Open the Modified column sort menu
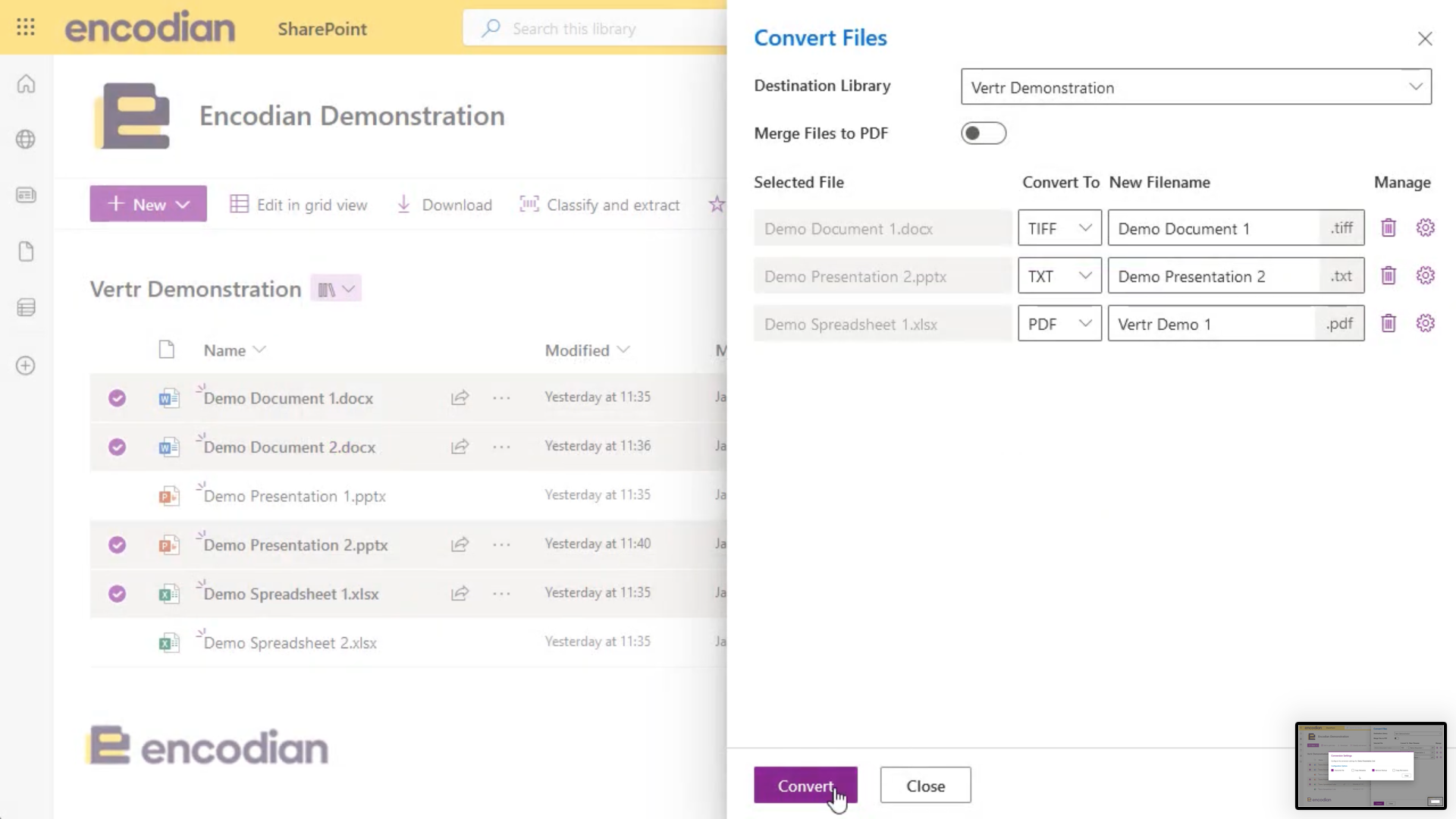Image resolution: width=1456 pixels, height=819 pixels. pyautogui.click(x=587, y=350)
